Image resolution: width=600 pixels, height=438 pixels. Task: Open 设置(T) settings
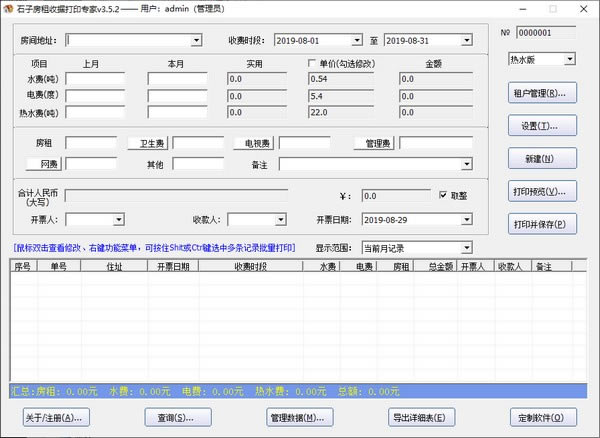point(542,127)
